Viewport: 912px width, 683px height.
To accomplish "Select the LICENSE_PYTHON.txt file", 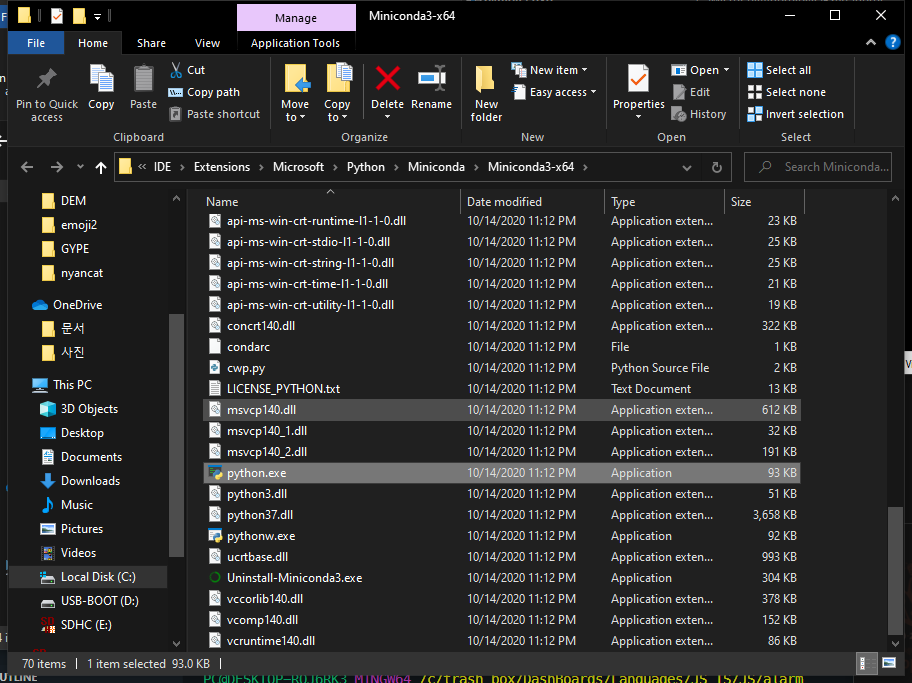I will tap(502, 389).
